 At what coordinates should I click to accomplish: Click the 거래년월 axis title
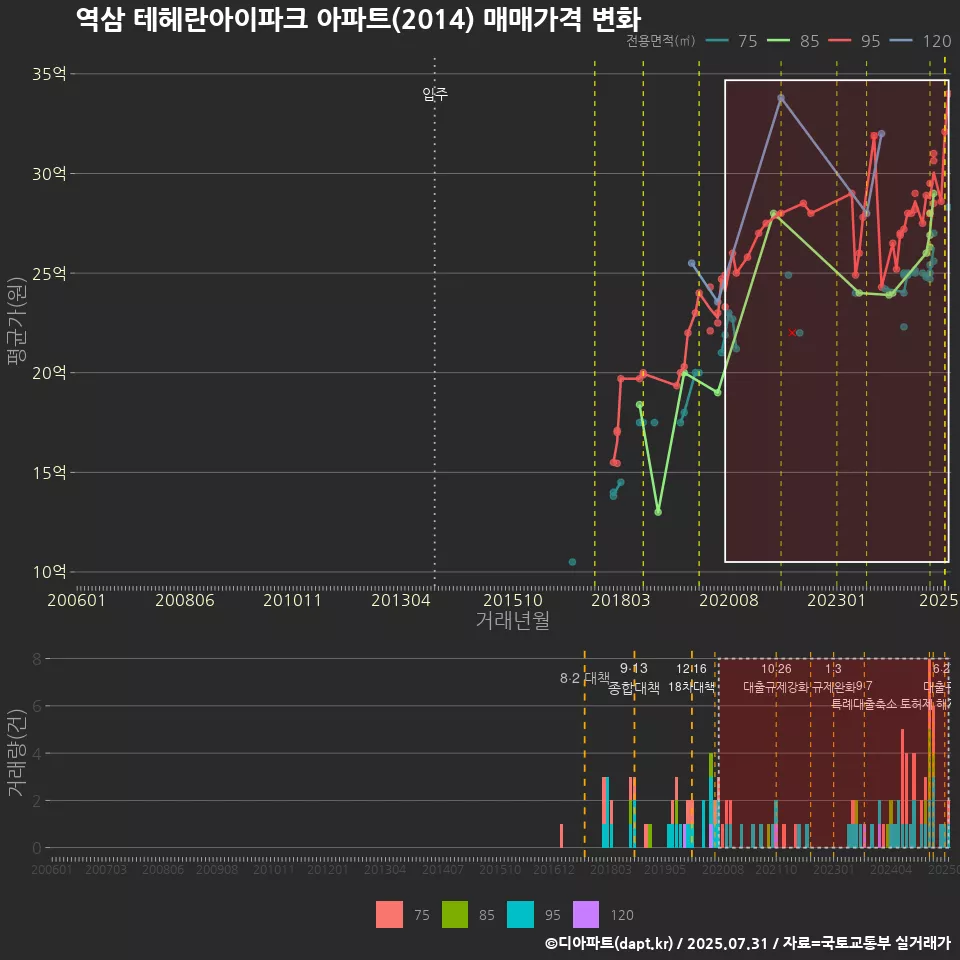click(x=512, y=620)
